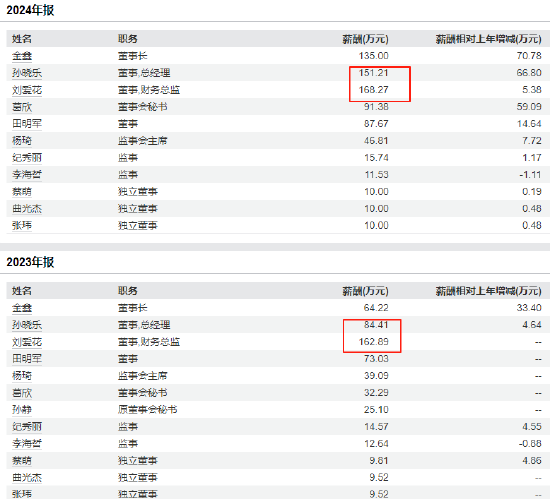This screenshot has height=499, width=550.
Task: Open the 董事会秘书's name link in the 2024年报 table
Action: 22,107
